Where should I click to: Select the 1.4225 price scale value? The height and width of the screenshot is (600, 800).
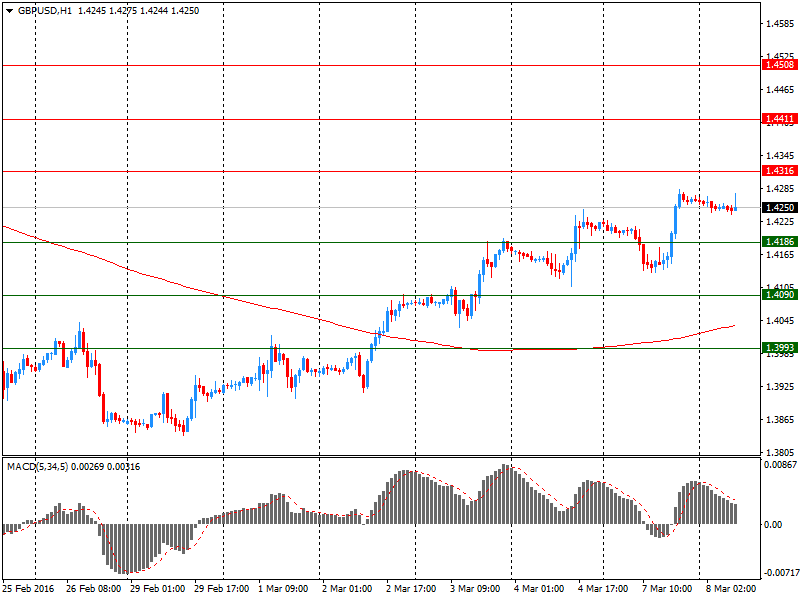tap(781, 221)
